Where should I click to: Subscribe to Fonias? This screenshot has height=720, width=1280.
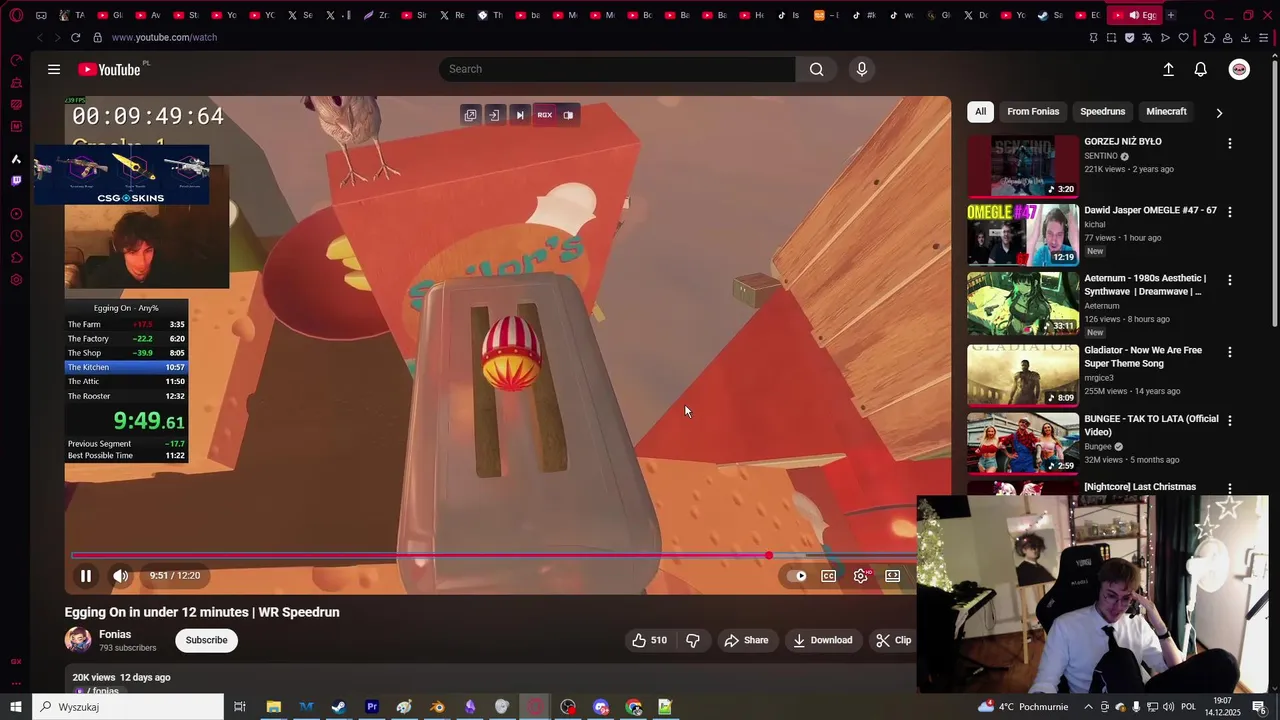(206, 640)
